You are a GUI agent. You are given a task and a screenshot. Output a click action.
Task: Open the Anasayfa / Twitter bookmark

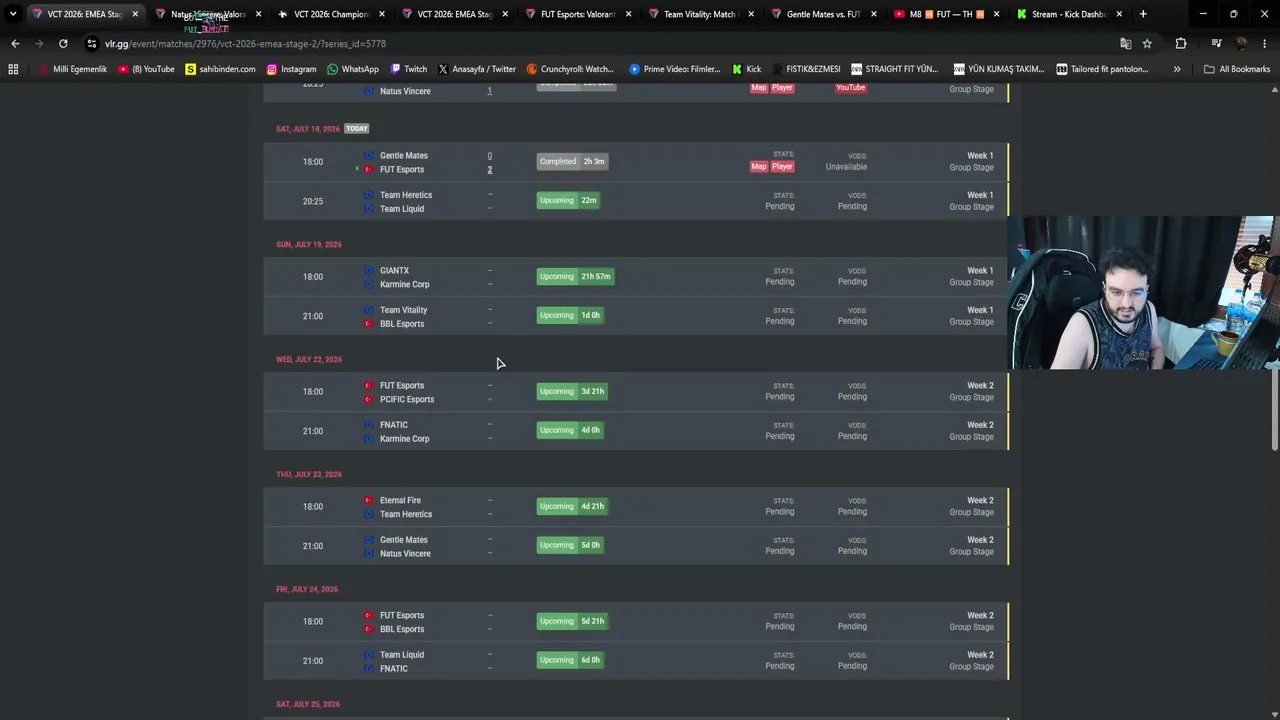click(x=476, y=69)
